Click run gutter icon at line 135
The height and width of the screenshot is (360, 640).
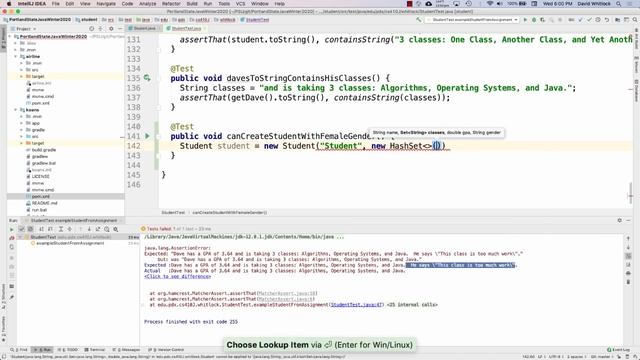tap(147, 78)
